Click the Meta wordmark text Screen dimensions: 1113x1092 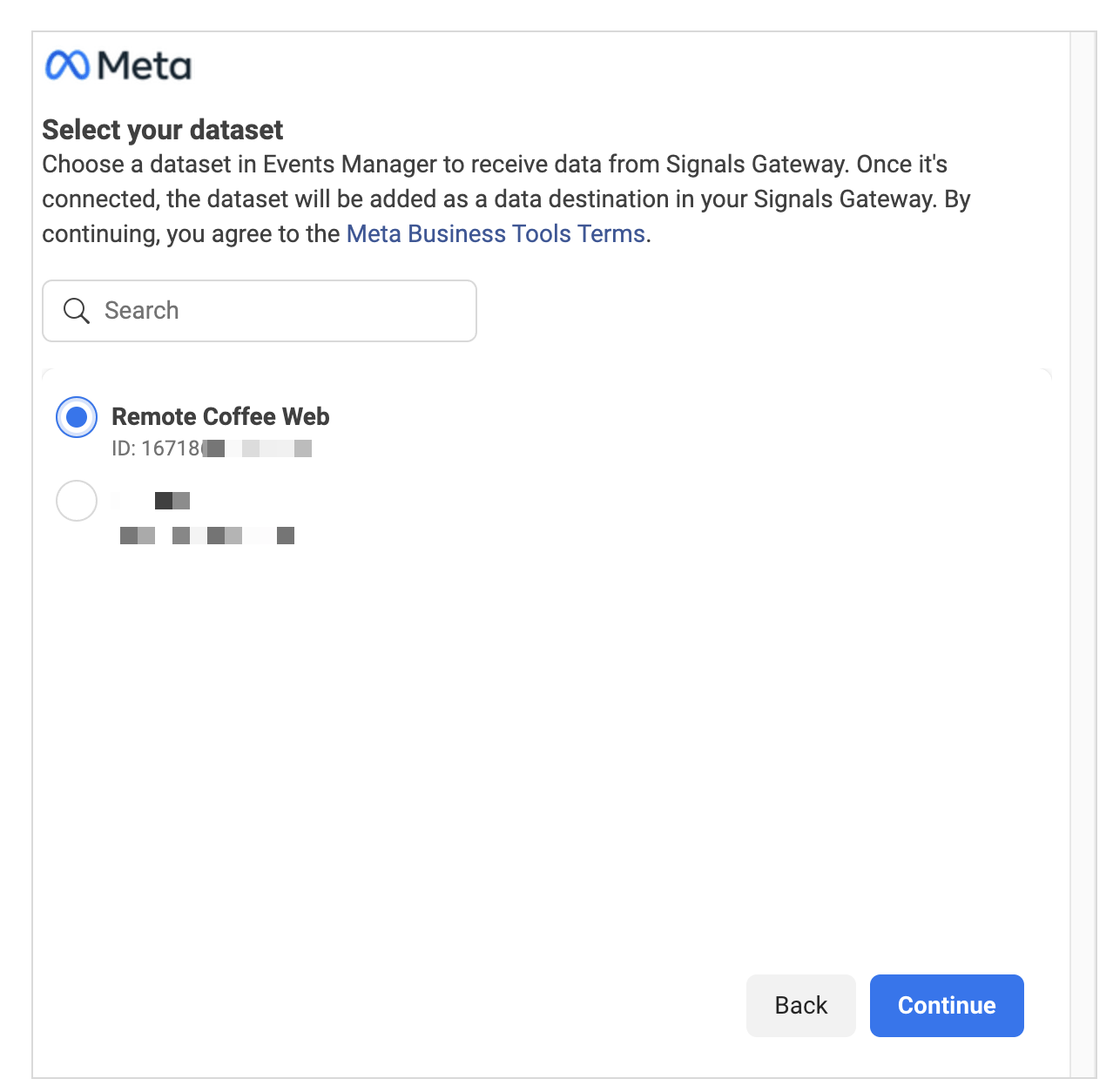coord(145,65)
